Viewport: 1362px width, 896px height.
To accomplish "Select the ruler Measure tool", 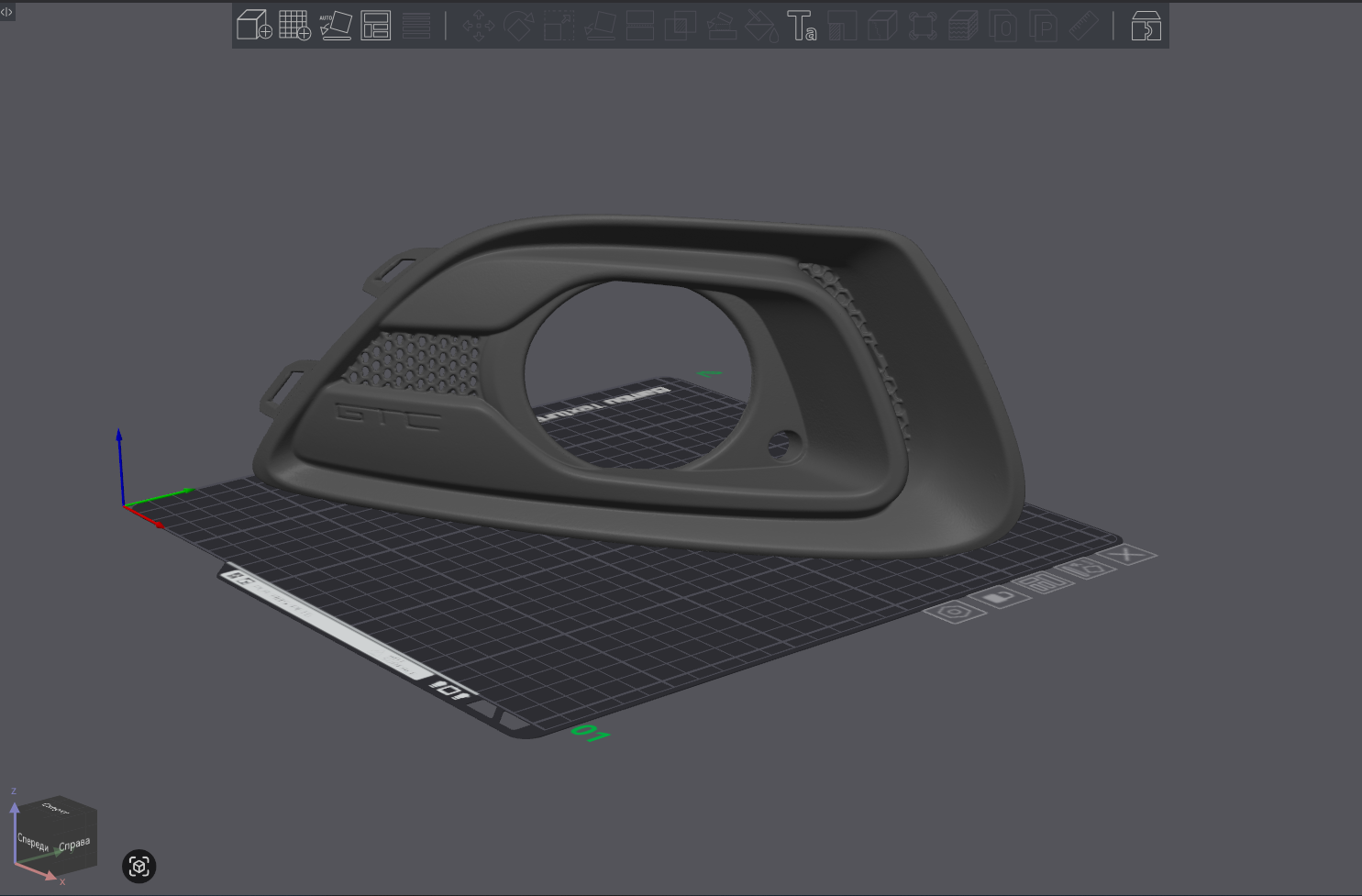I will (1084, 25).
